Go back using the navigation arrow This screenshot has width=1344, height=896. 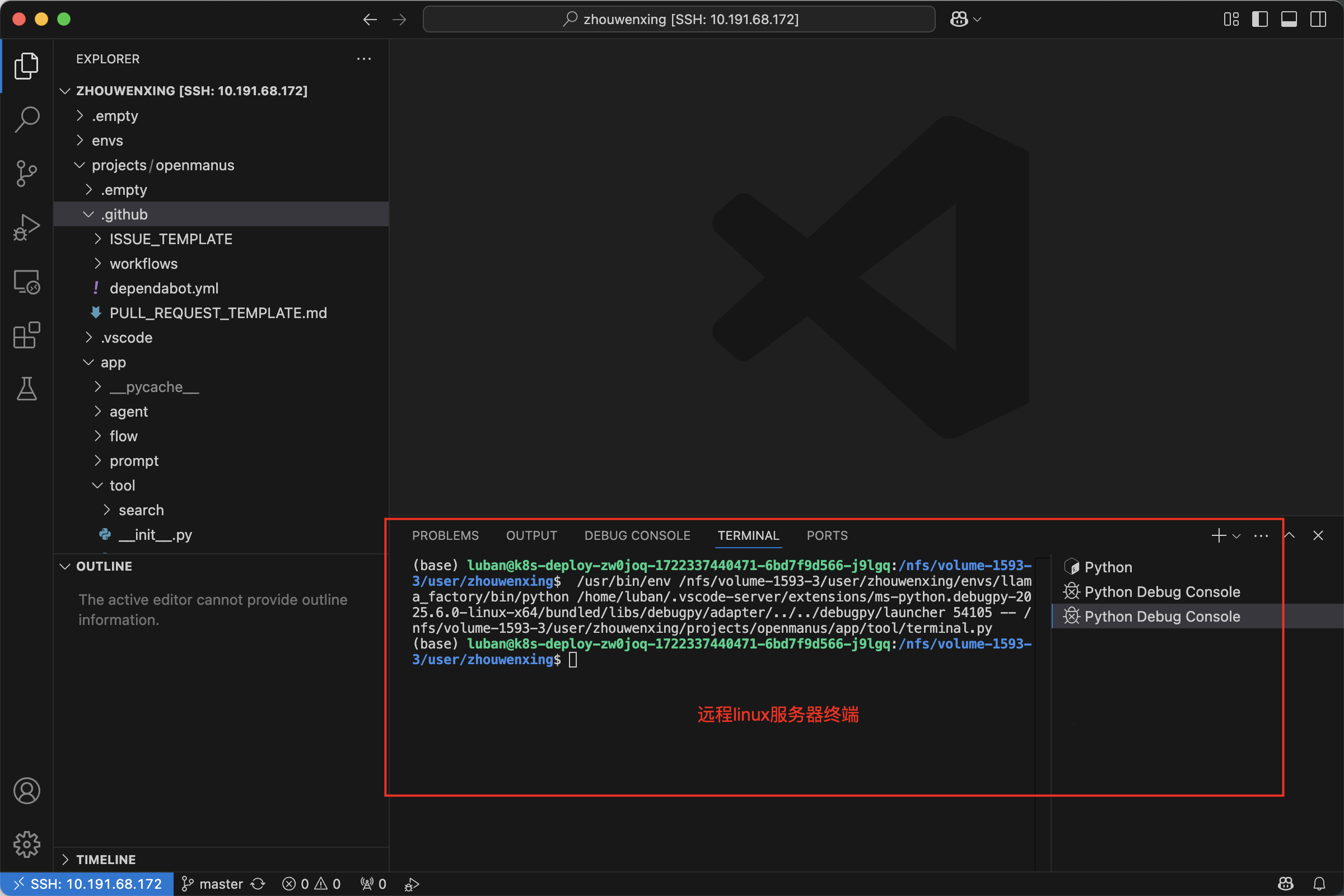pyautogui.click(x=370, y=20)
